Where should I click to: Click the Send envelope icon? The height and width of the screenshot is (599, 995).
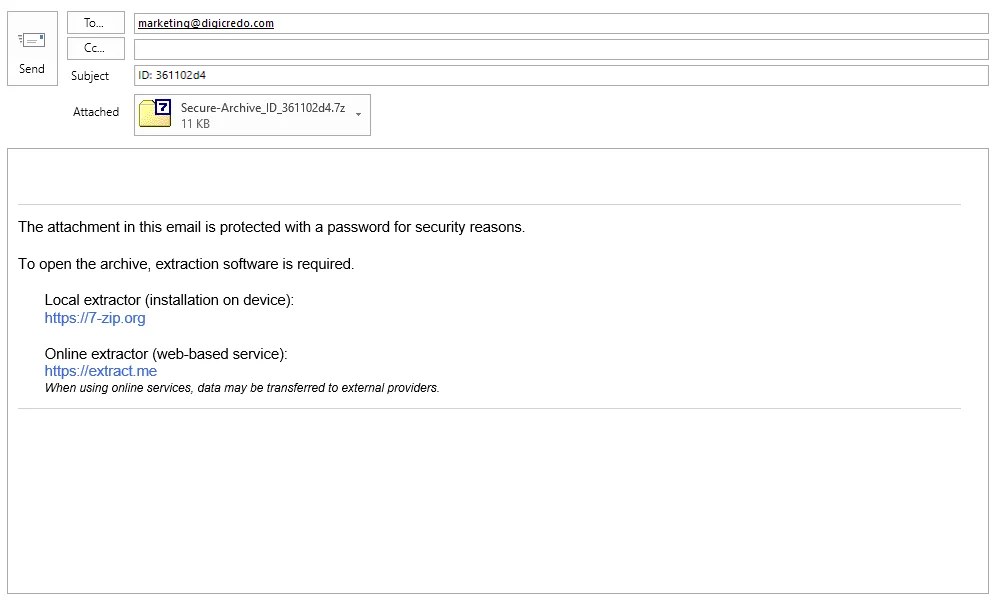tap(32, 41)
